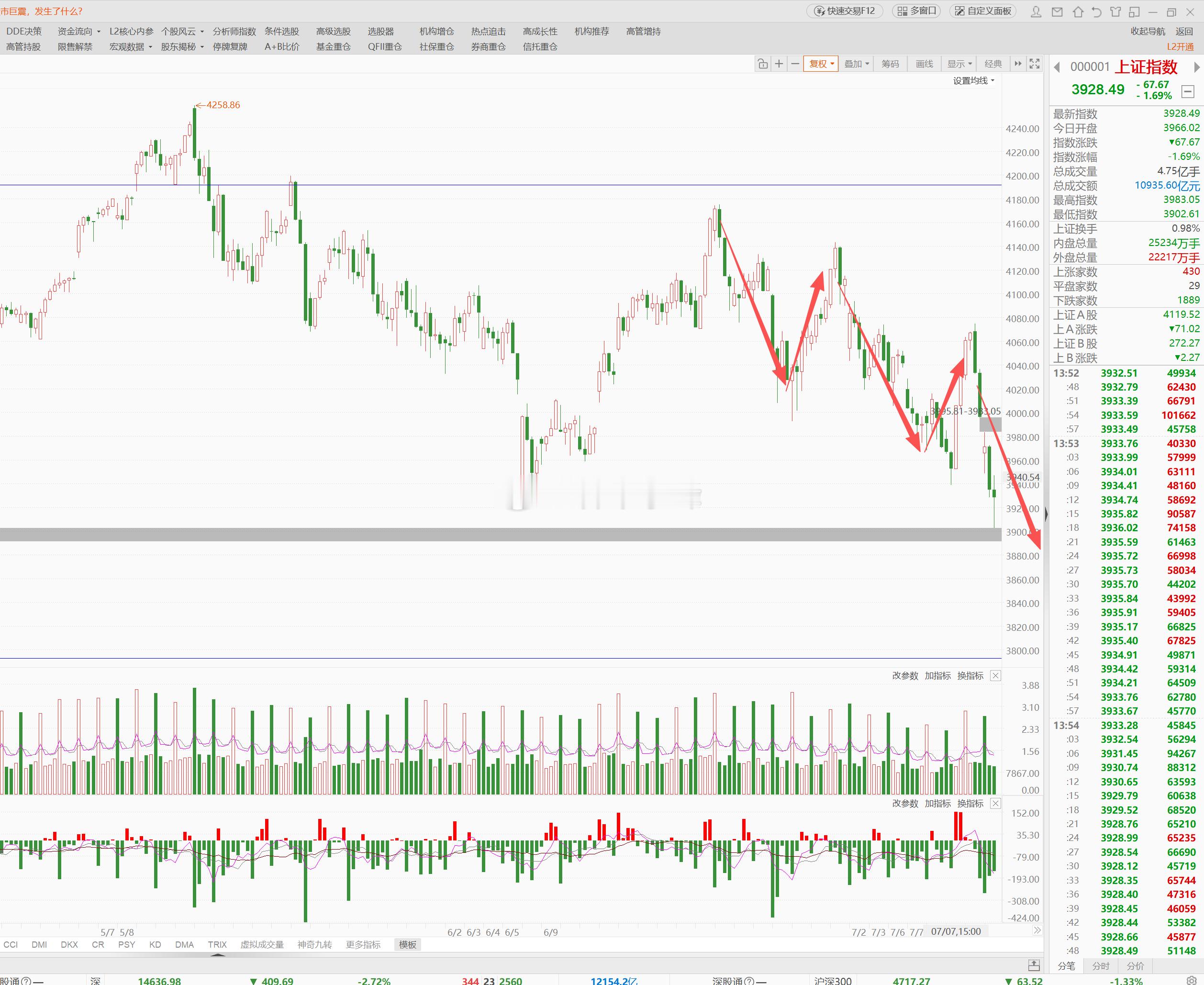Click the mini-window mode icon
The image size is (1204, 985).
(1134, 11)
